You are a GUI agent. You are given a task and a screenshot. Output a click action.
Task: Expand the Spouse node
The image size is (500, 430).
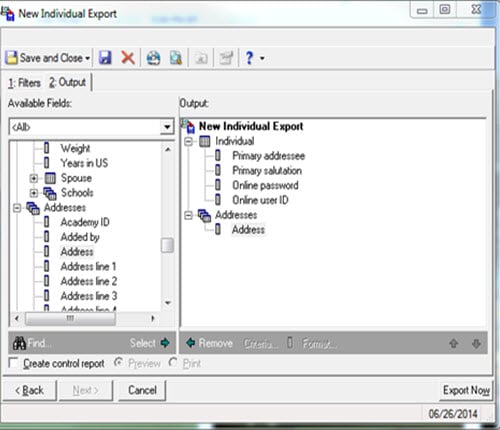click(x=33, y=178)
